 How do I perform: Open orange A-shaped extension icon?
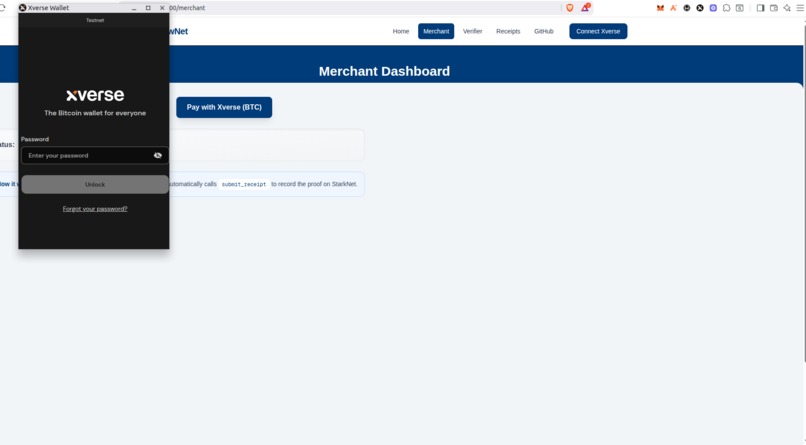coord(673,8)
